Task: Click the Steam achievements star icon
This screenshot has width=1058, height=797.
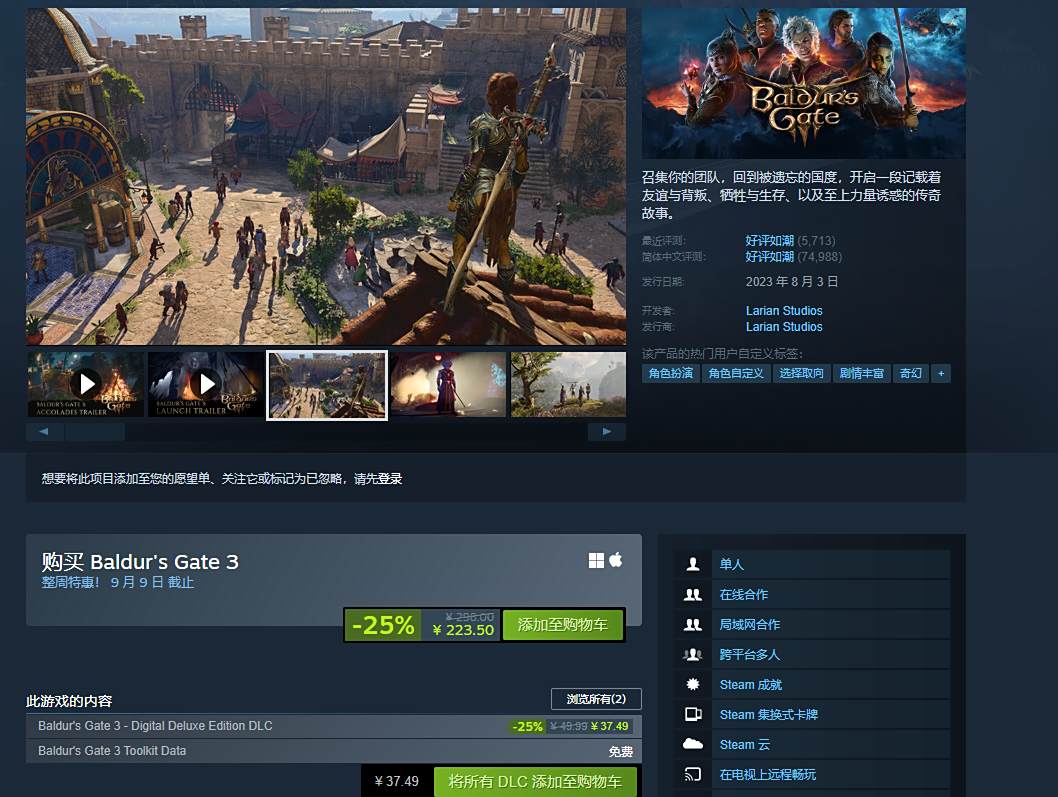Action: click(x=692, y=684)
